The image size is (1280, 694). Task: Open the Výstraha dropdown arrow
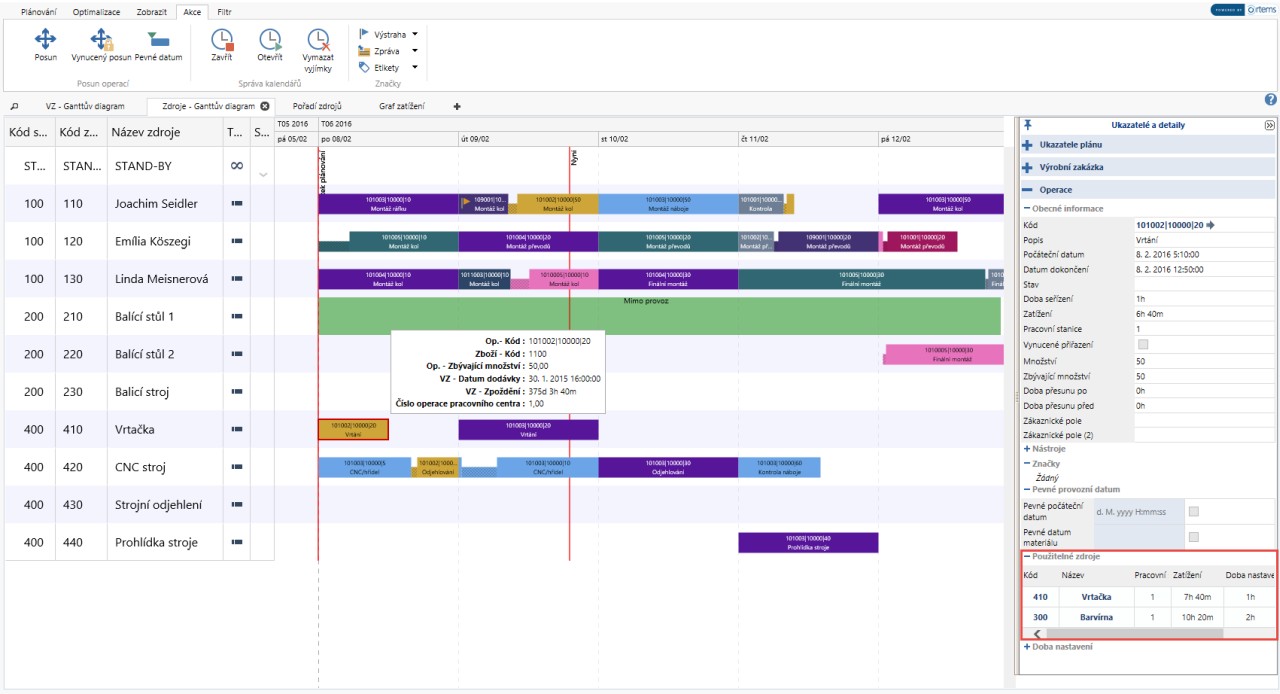coord(415,33)
